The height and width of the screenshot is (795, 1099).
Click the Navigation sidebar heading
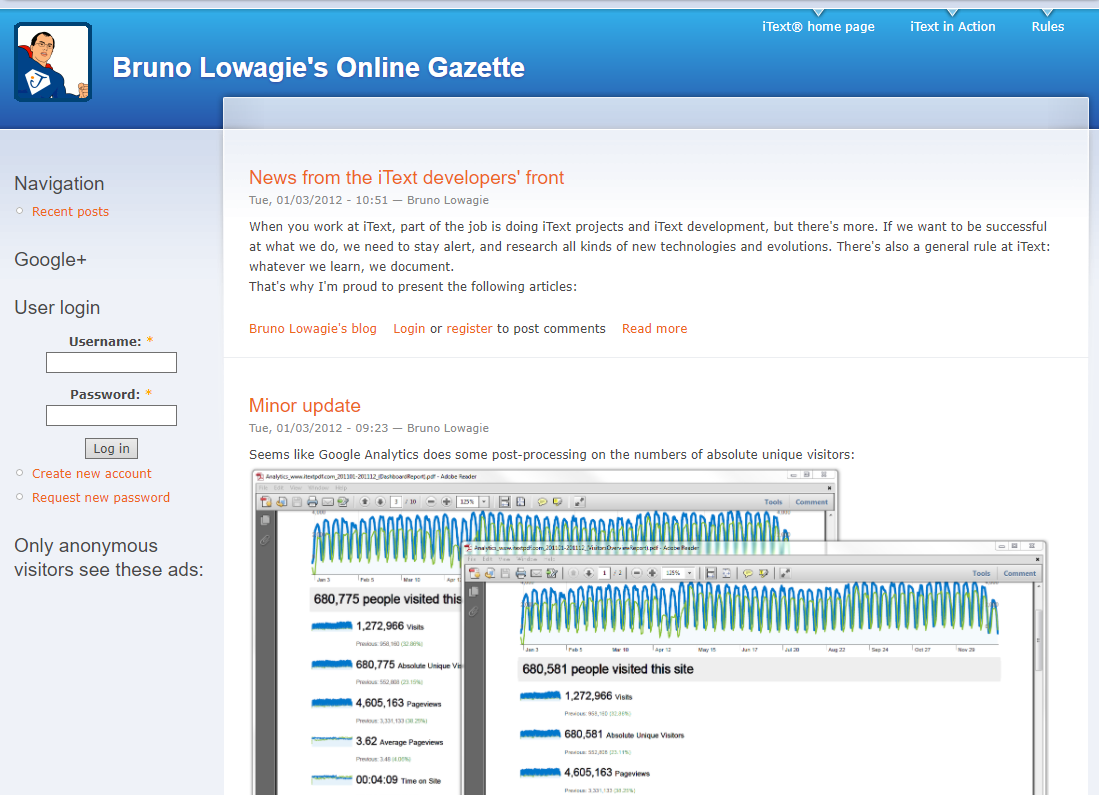60,184
